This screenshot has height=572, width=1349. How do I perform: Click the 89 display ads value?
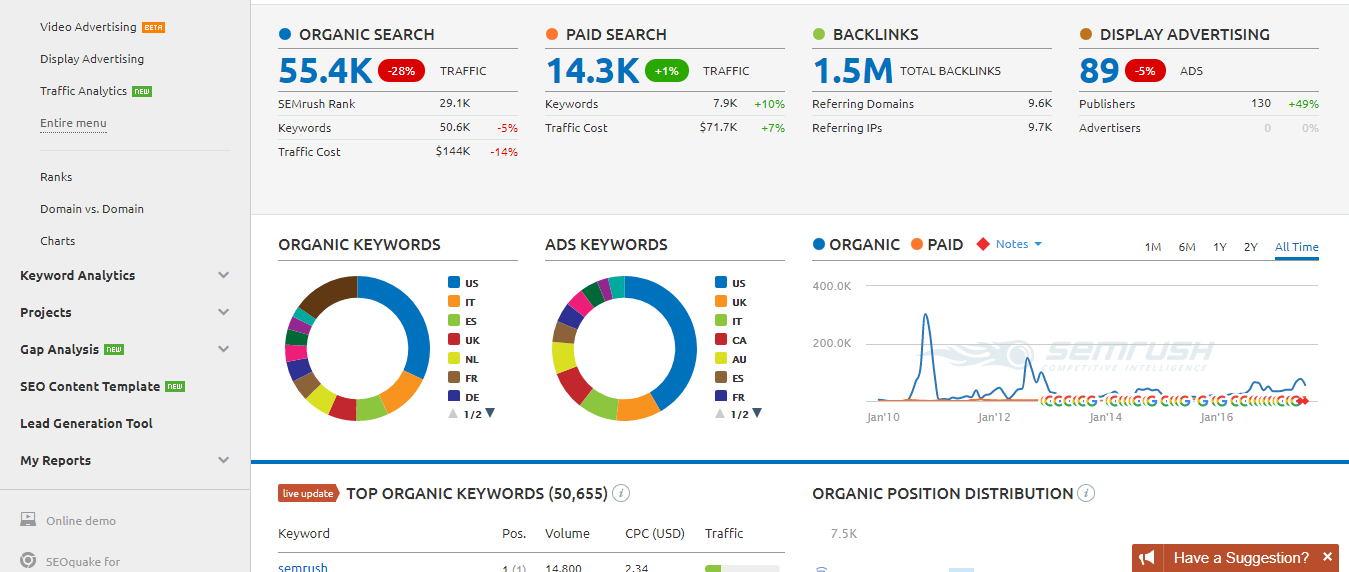1099,71
